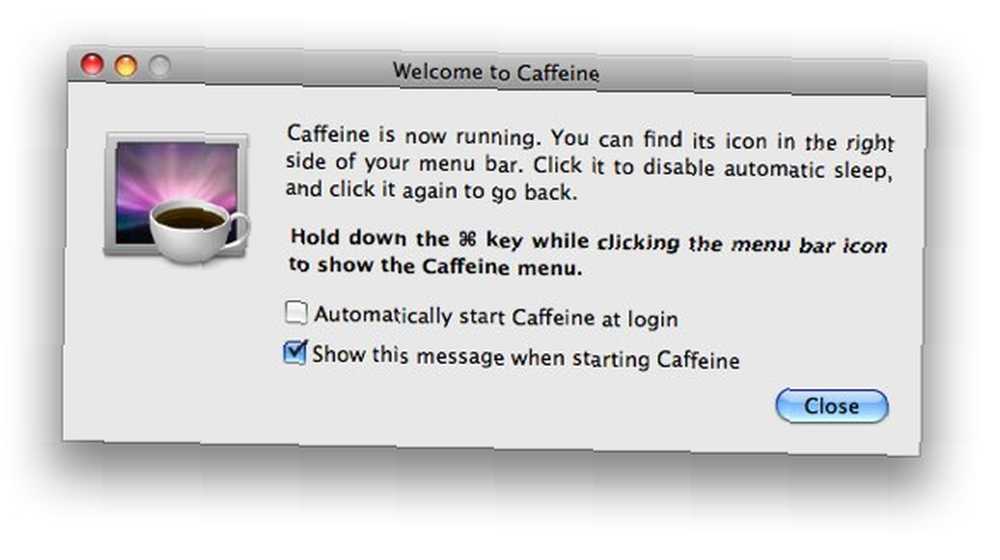Click the red window close button
The height and width of the screenshot is (560, 1000).
pos(92,64)
